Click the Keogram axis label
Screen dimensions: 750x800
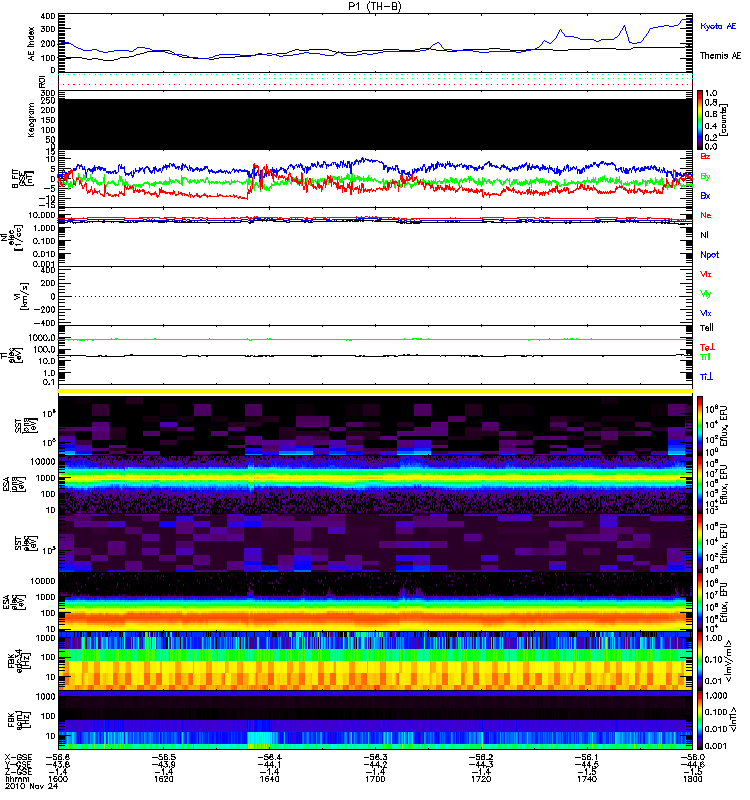pos(31,120)
